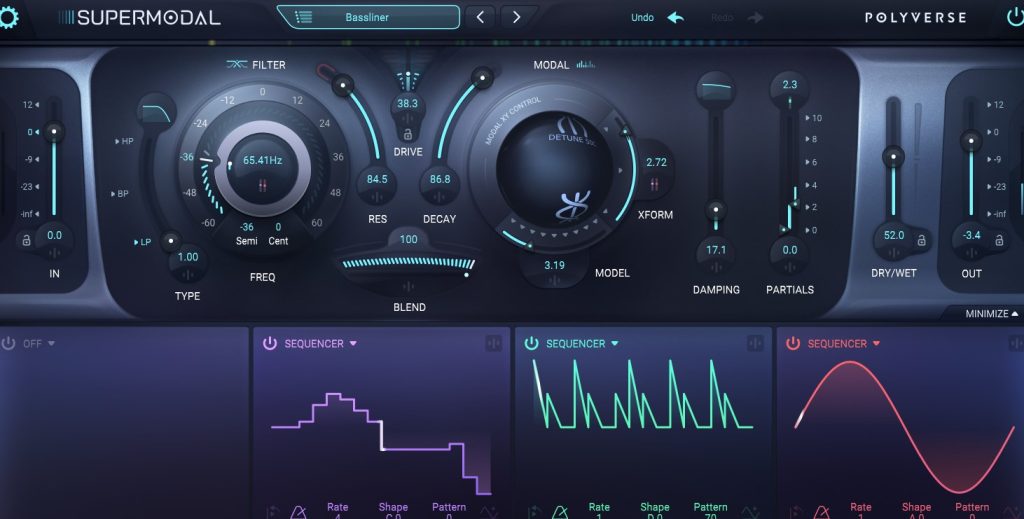The image size is (1024, 519).
Task: Collapse the panel with Minimize
Action: click(992, 313)
